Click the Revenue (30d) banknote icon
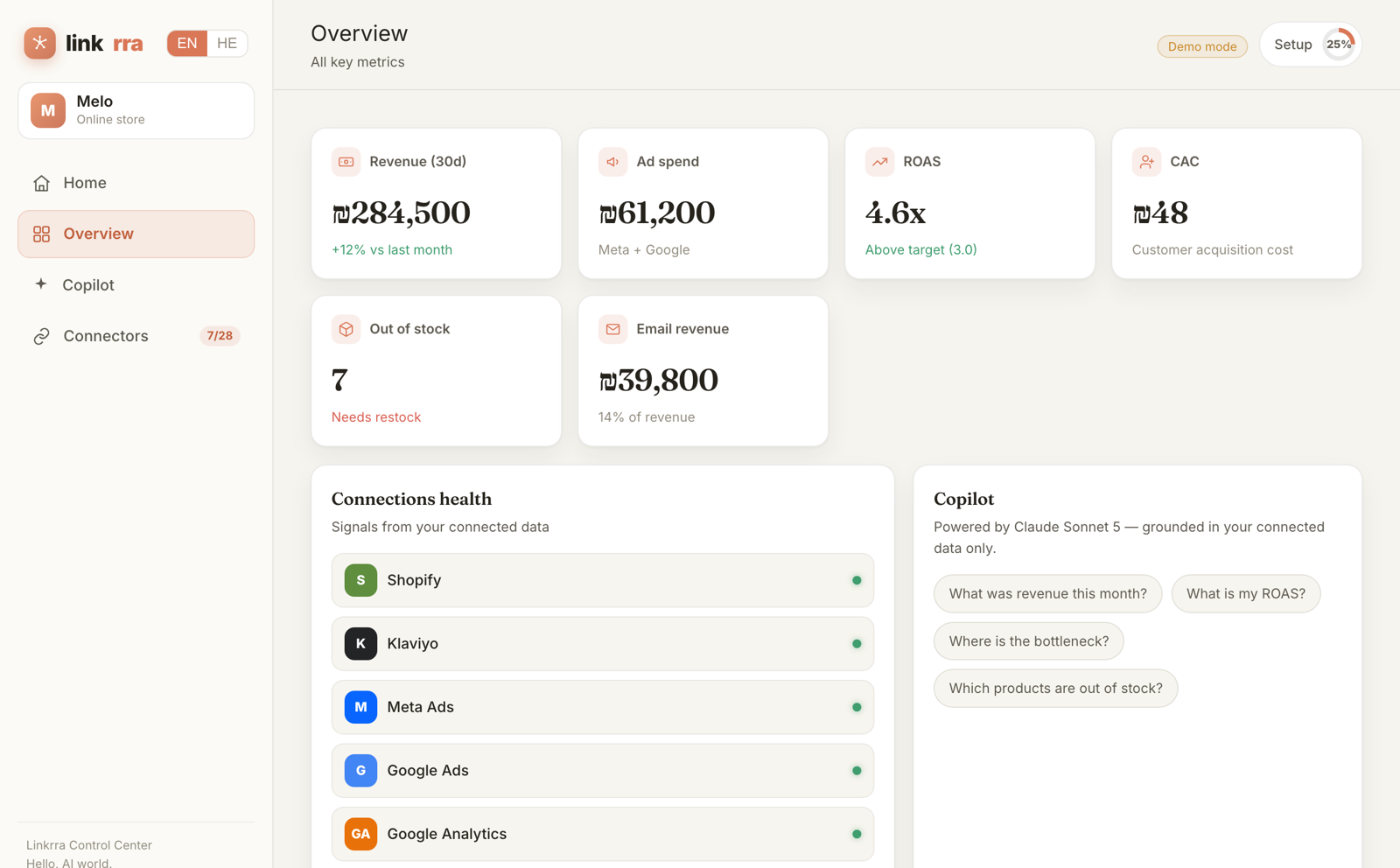Image resolution: width=1400 pixels, height=868 pixels. pyautogui.click(x=346, y=162)
